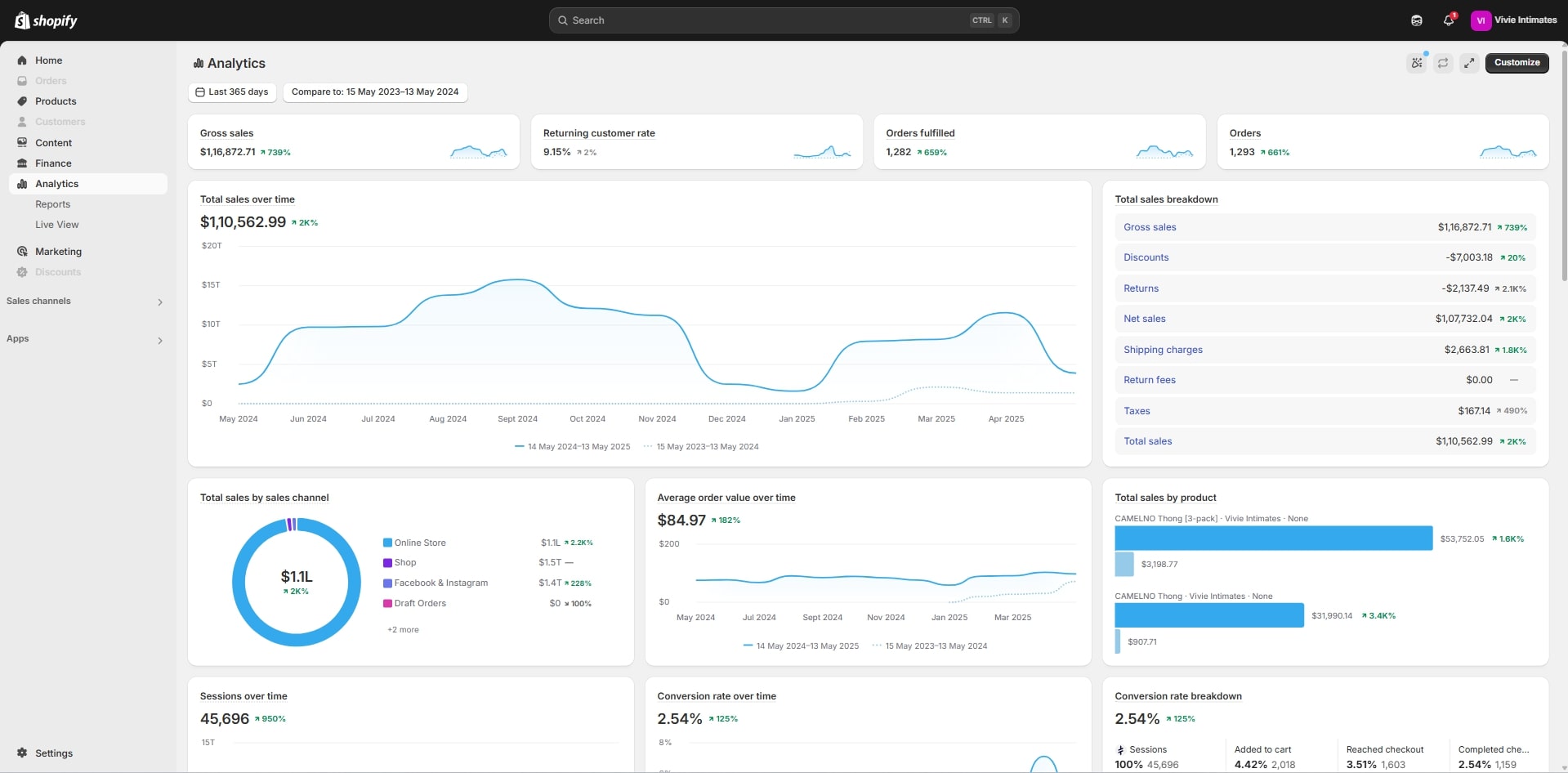Open Reports under Analytics
The image size is (1568, 773).
click(x=52, y=204)
